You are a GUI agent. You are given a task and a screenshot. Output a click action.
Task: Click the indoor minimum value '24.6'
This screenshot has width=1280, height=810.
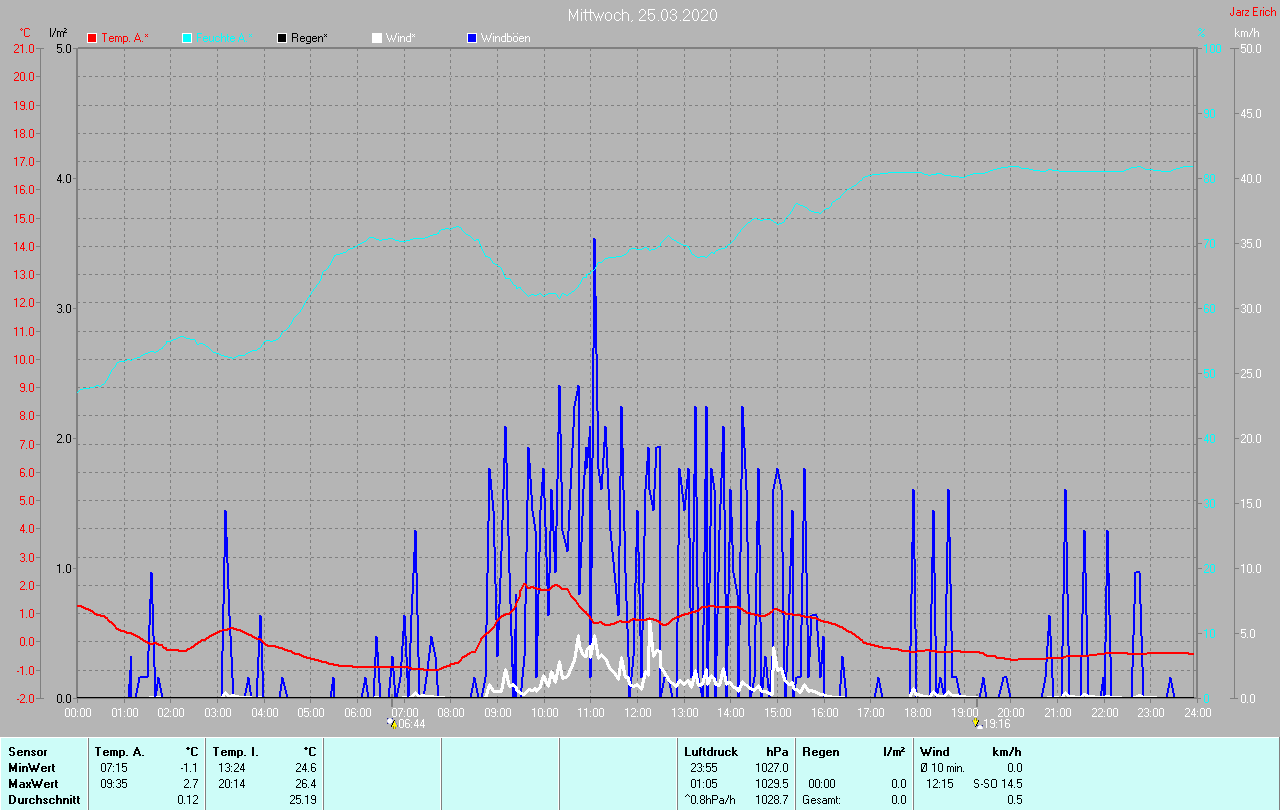coord(305,768)
